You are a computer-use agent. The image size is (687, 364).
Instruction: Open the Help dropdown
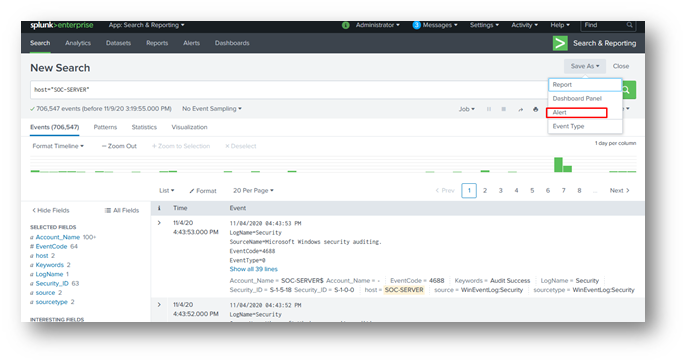(560, 25)
